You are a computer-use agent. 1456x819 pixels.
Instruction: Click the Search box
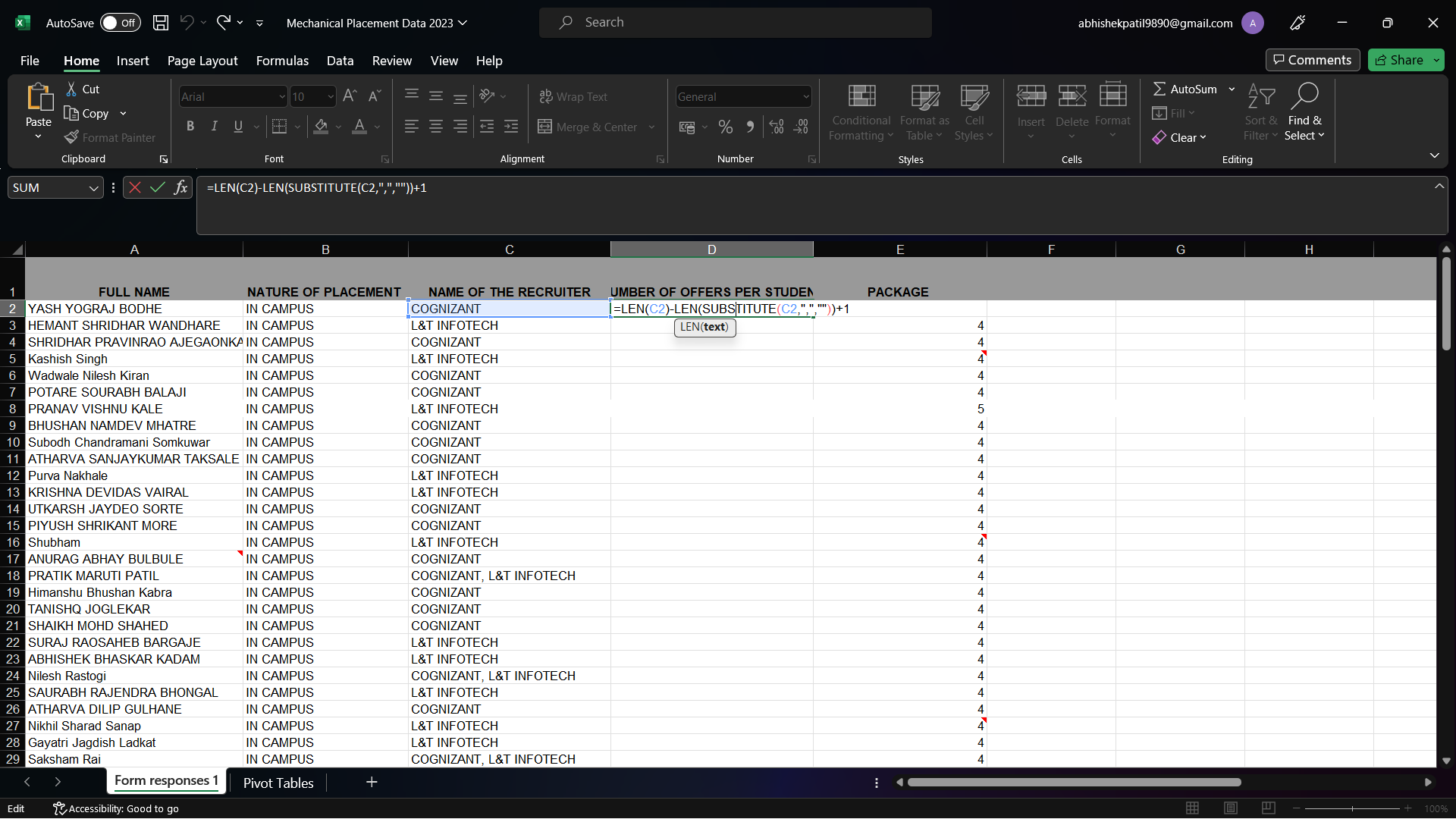735,23
